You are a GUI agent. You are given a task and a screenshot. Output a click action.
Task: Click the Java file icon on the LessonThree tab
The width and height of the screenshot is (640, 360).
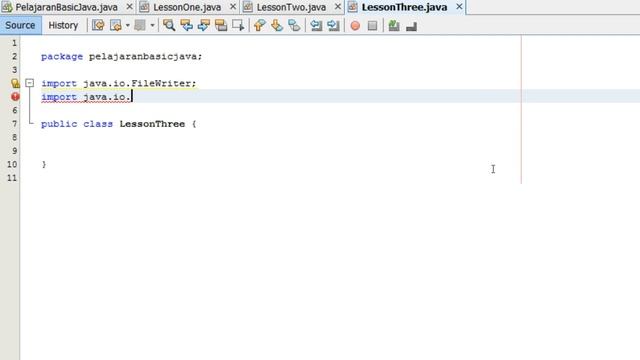[x=353, y=7]
